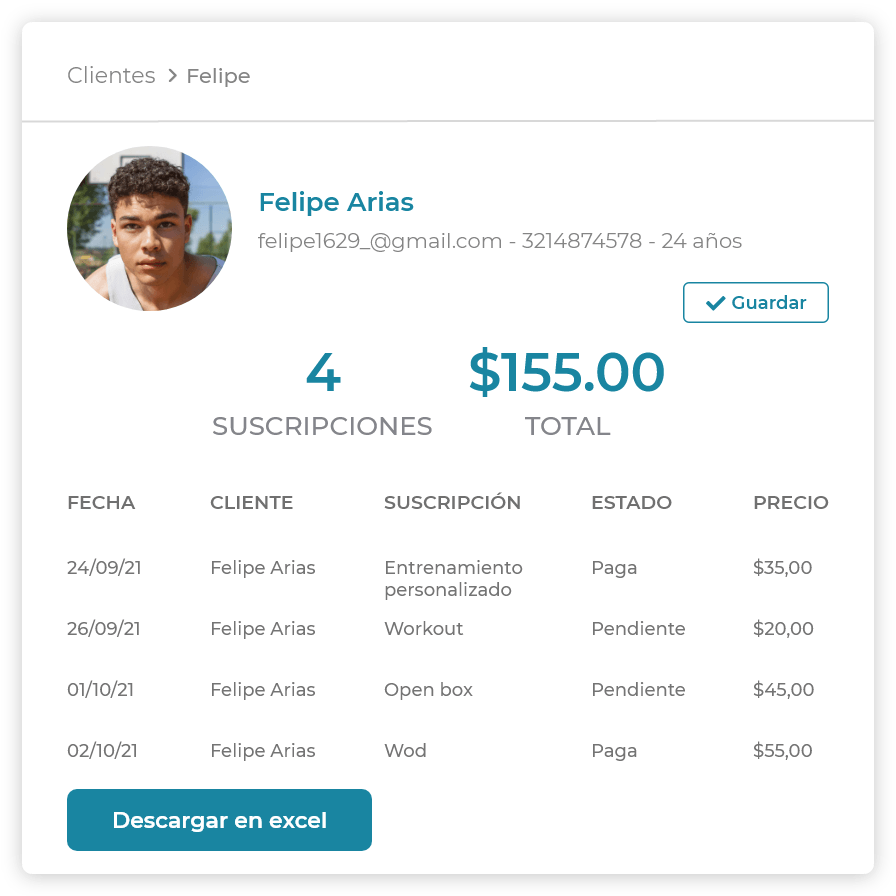Sort by the ESTADO column header
The image size is (896, 896).
[631, 503]
